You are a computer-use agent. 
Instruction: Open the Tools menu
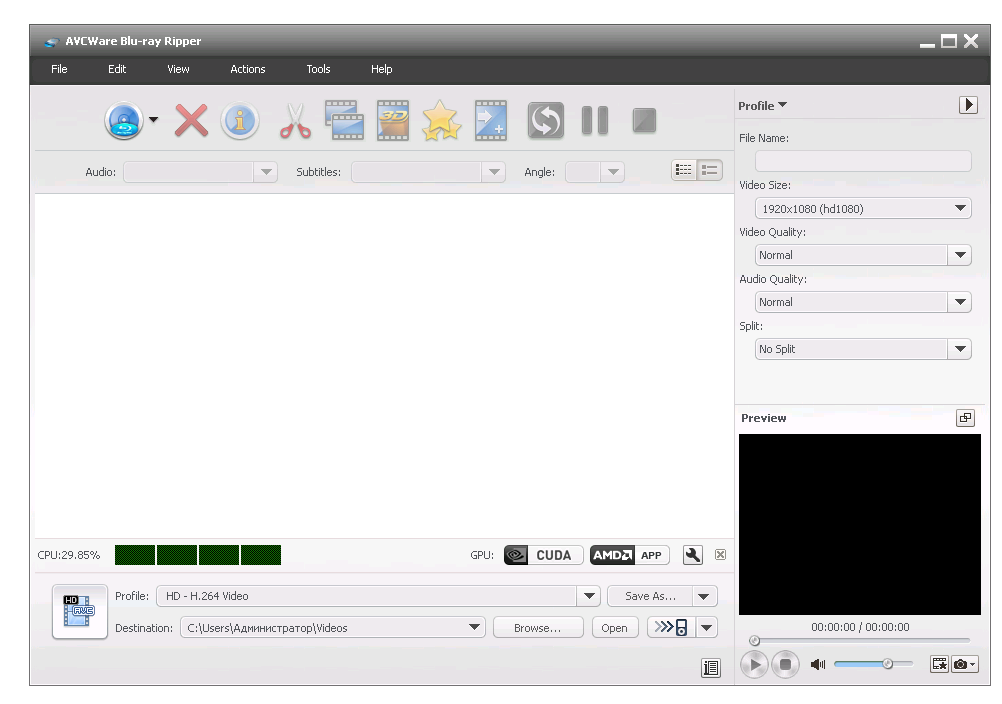pyautogui.click(x=318, y=69)
